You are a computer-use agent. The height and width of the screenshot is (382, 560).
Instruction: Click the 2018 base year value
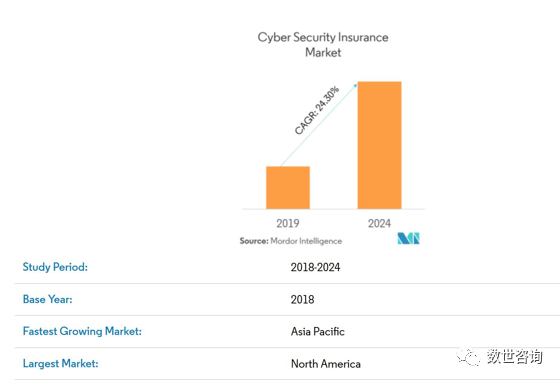click(x=302, y=300)
